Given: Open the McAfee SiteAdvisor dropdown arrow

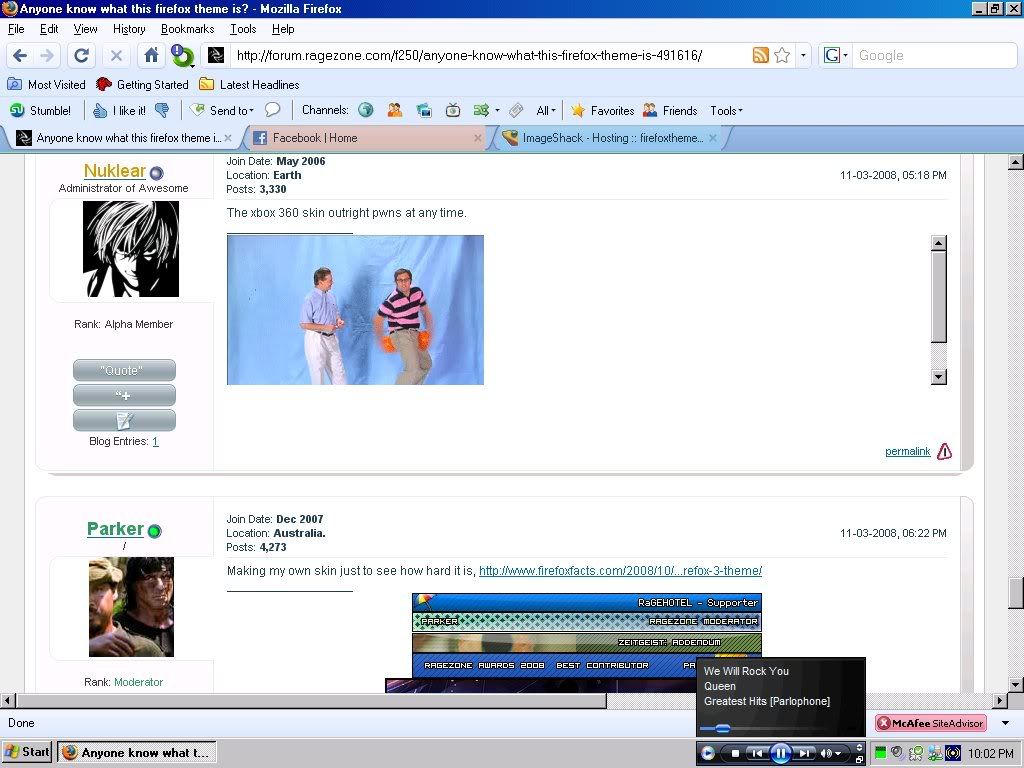Looking at the screenshot, I should tap(1005, 723).
